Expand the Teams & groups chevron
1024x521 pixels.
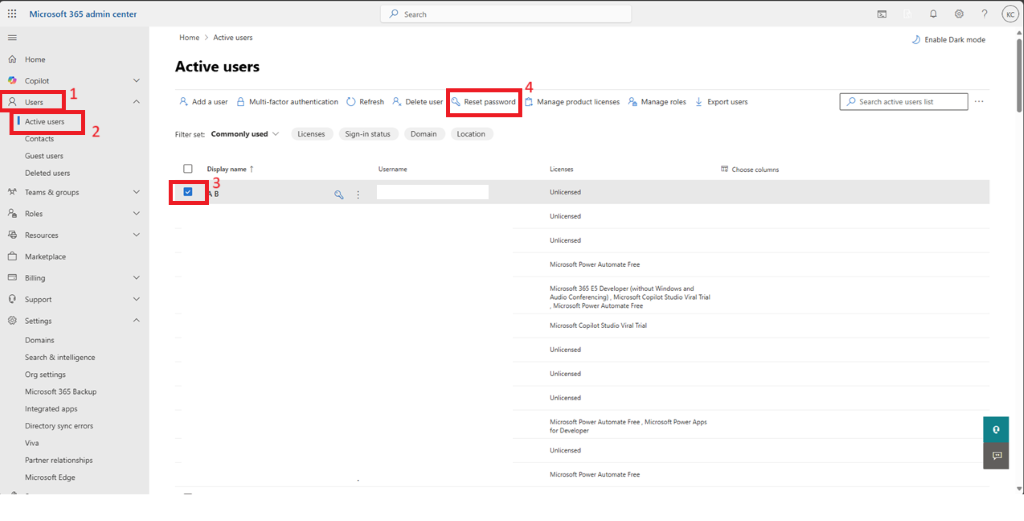[136, 192]
